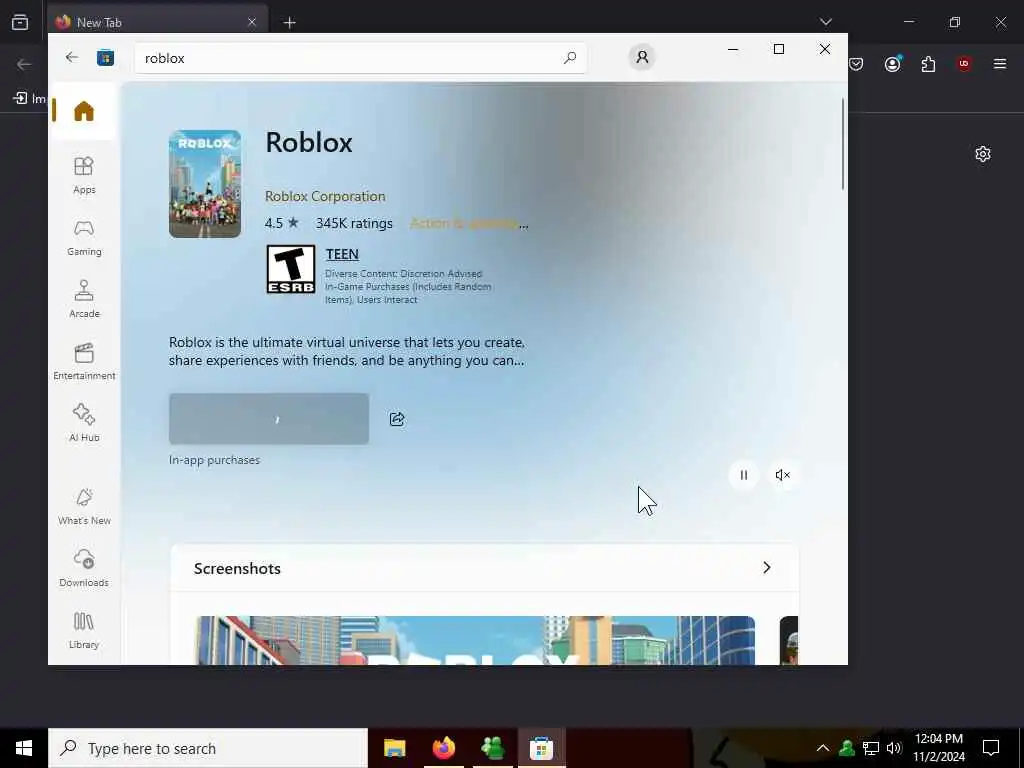1024x768 pixels.
Task: Open File Explorer from the taskbar
Action: point(394,748)
